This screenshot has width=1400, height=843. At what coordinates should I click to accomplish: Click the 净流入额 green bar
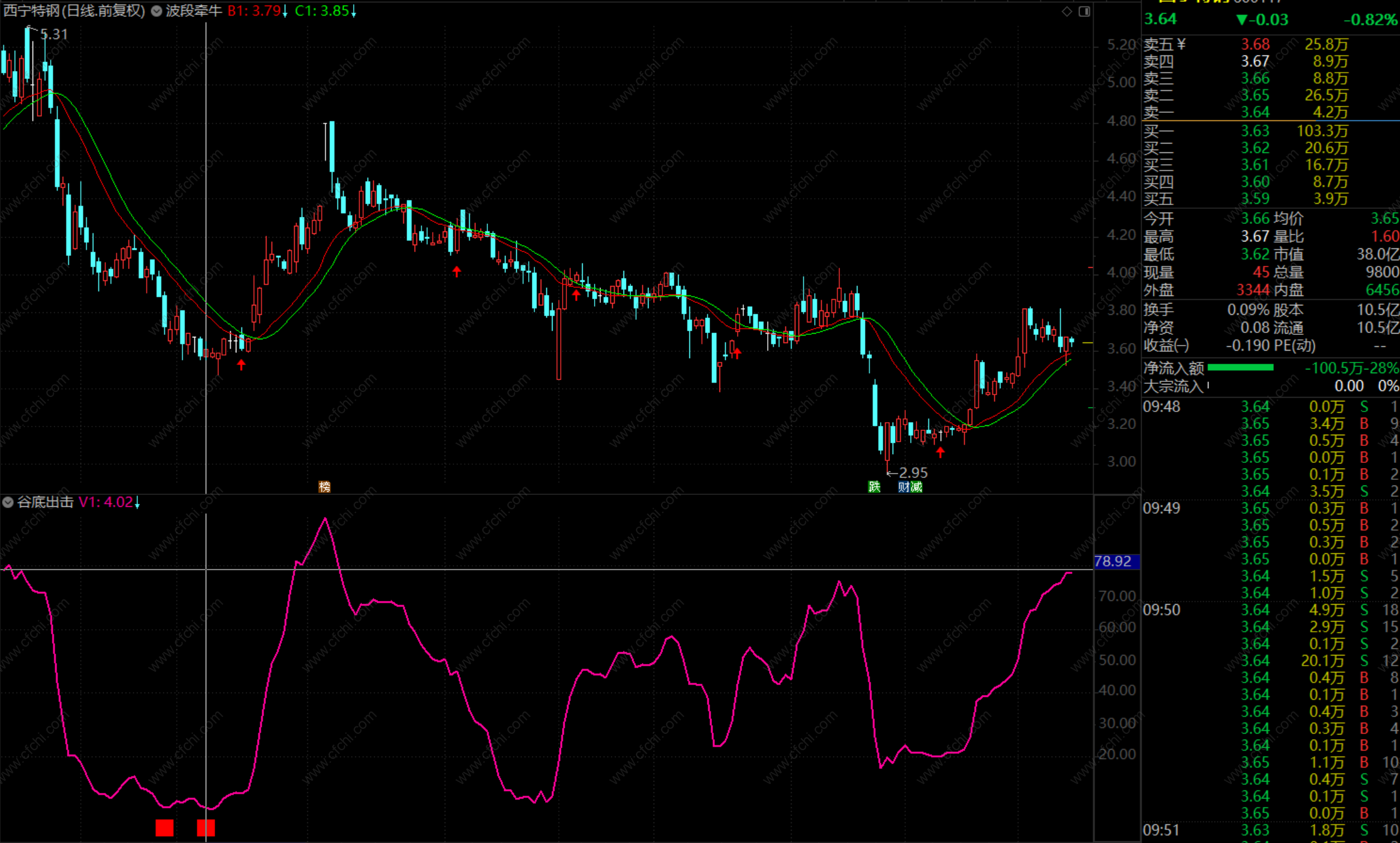click(1240, 368)
